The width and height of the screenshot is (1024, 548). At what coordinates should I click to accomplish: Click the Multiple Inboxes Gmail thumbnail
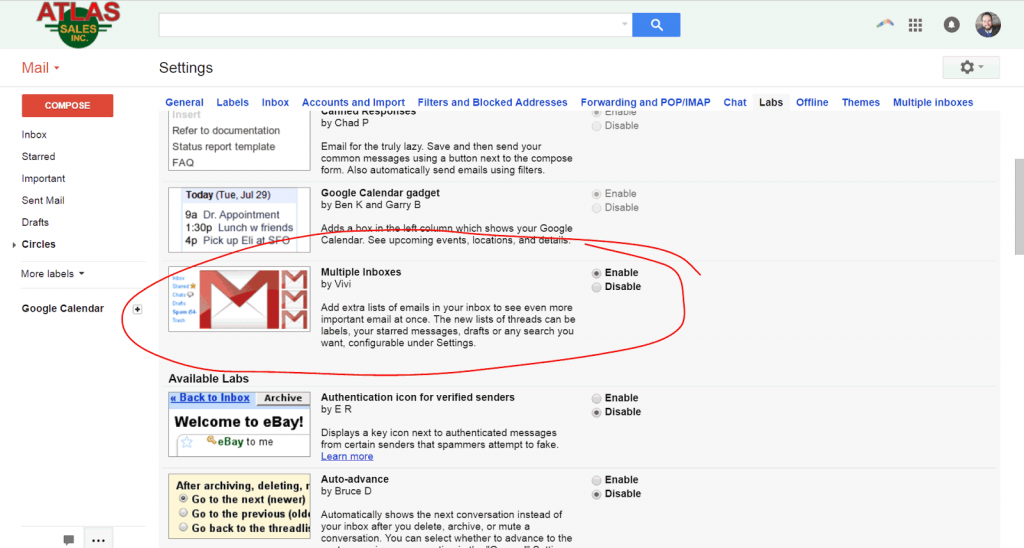pyautogui.click(x=239, y=299)
